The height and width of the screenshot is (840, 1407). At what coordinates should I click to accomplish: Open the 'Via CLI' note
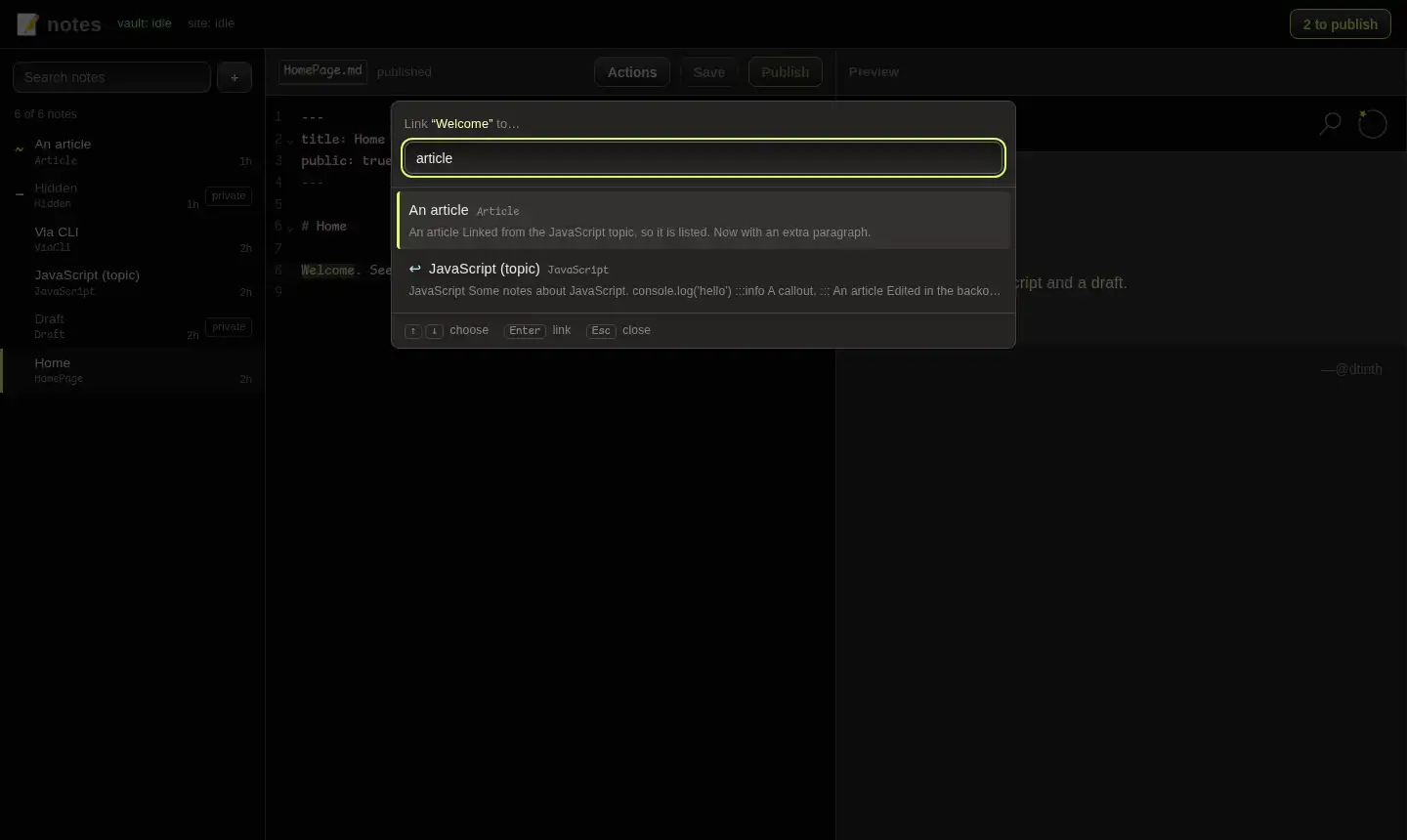[x=133, y=239]
